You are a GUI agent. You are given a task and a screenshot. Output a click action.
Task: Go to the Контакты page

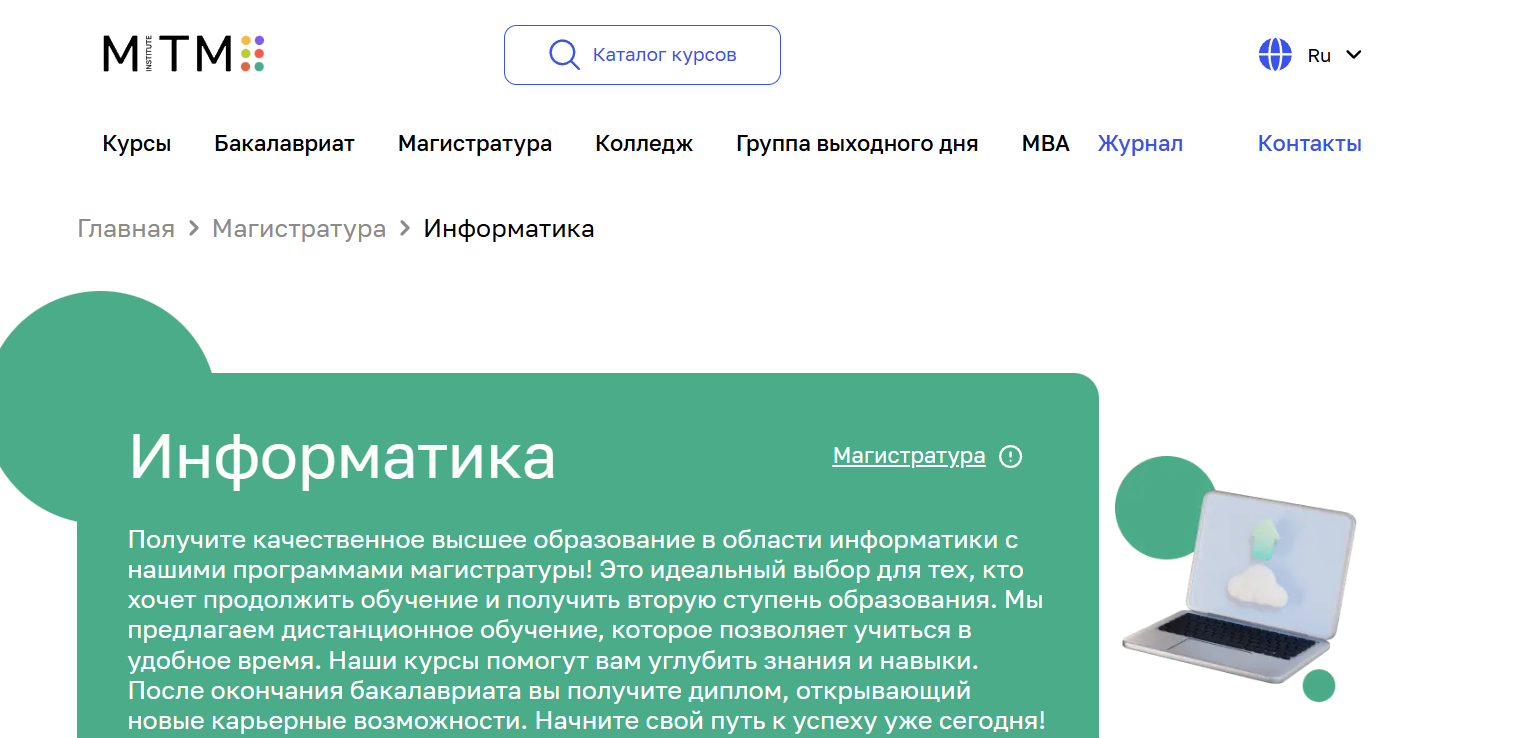[1309, 144]
